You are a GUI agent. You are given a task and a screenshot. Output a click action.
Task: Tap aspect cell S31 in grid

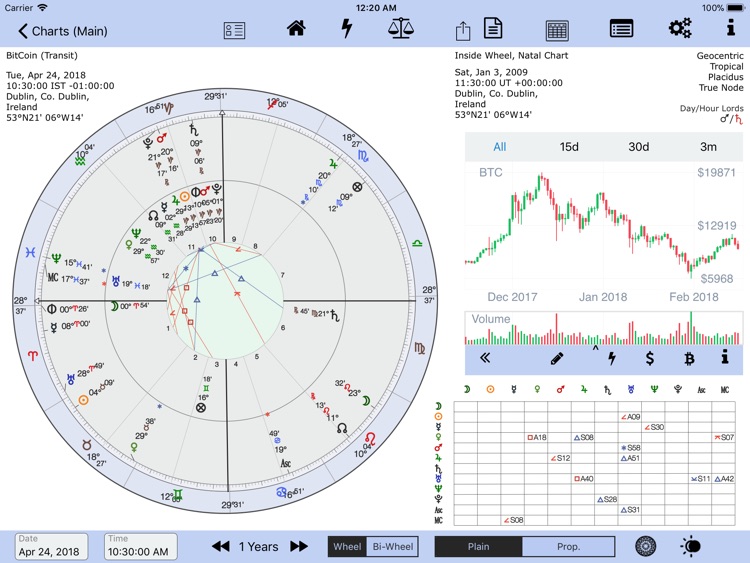[630, 510]
